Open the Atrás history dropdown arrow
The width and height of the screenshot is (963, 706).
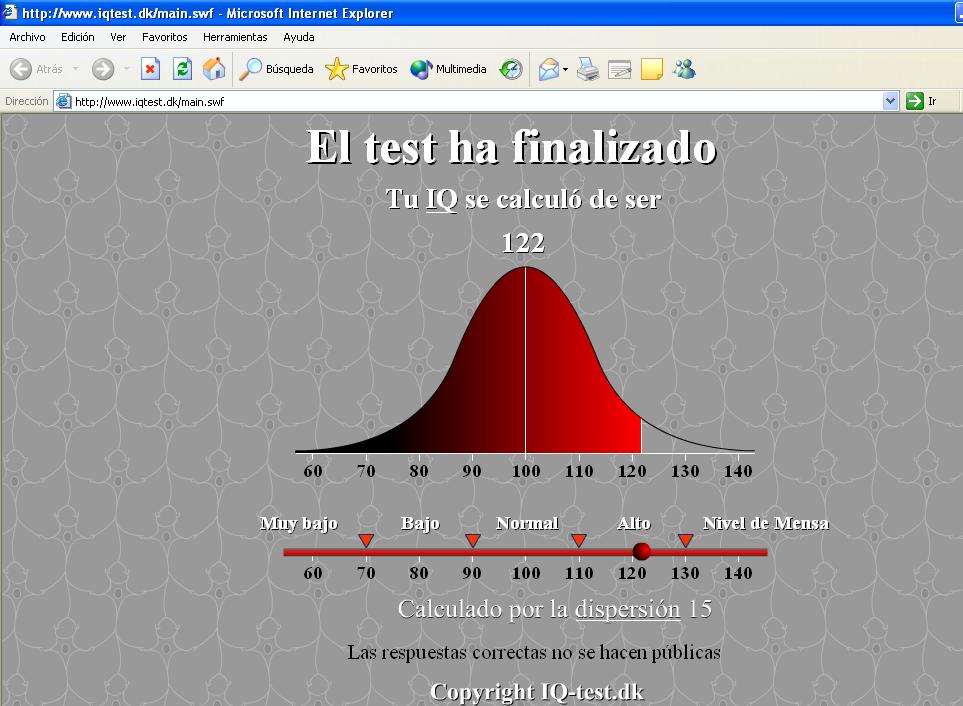point(76,69)
